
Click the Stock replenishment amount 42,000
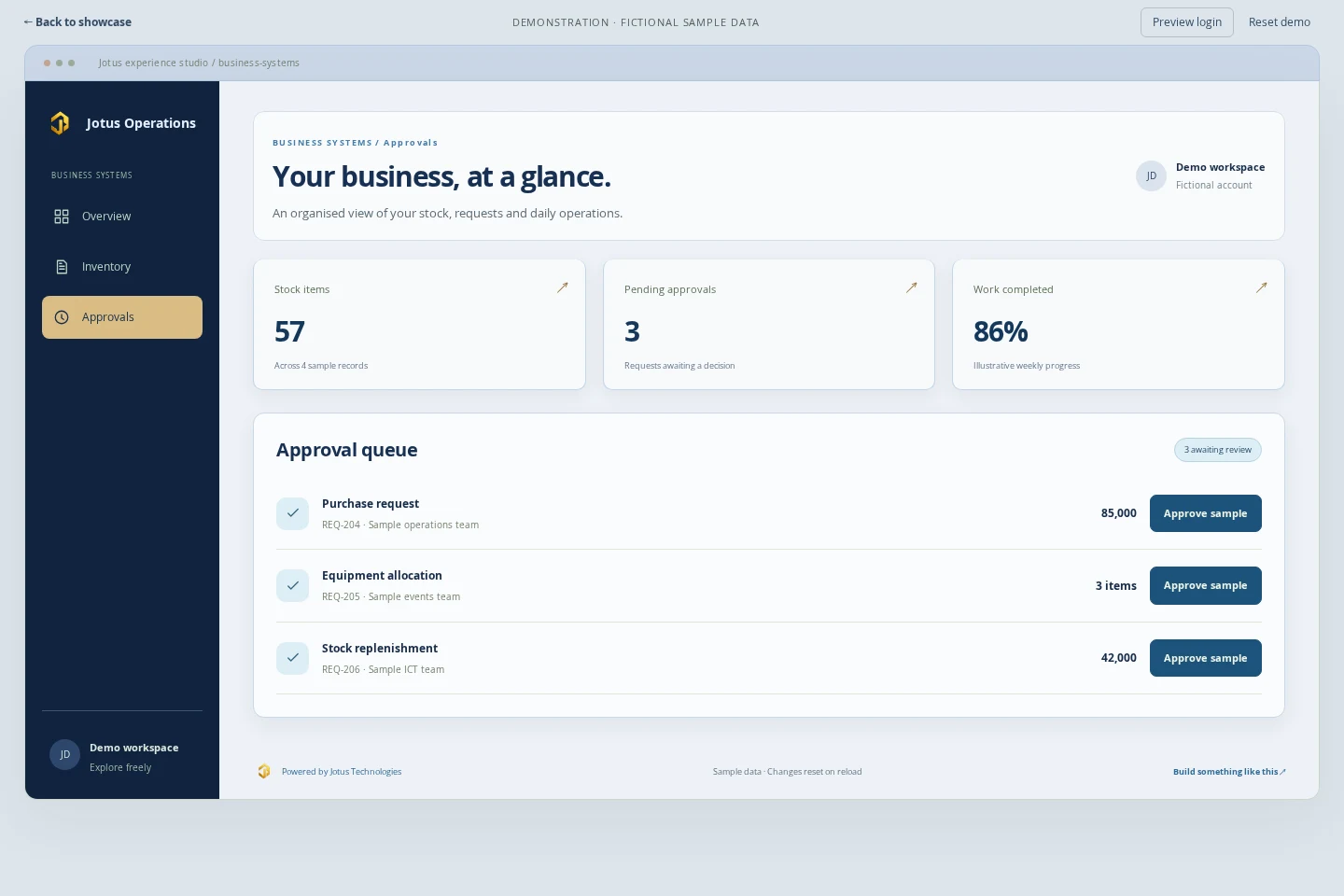coord(1119,658)
